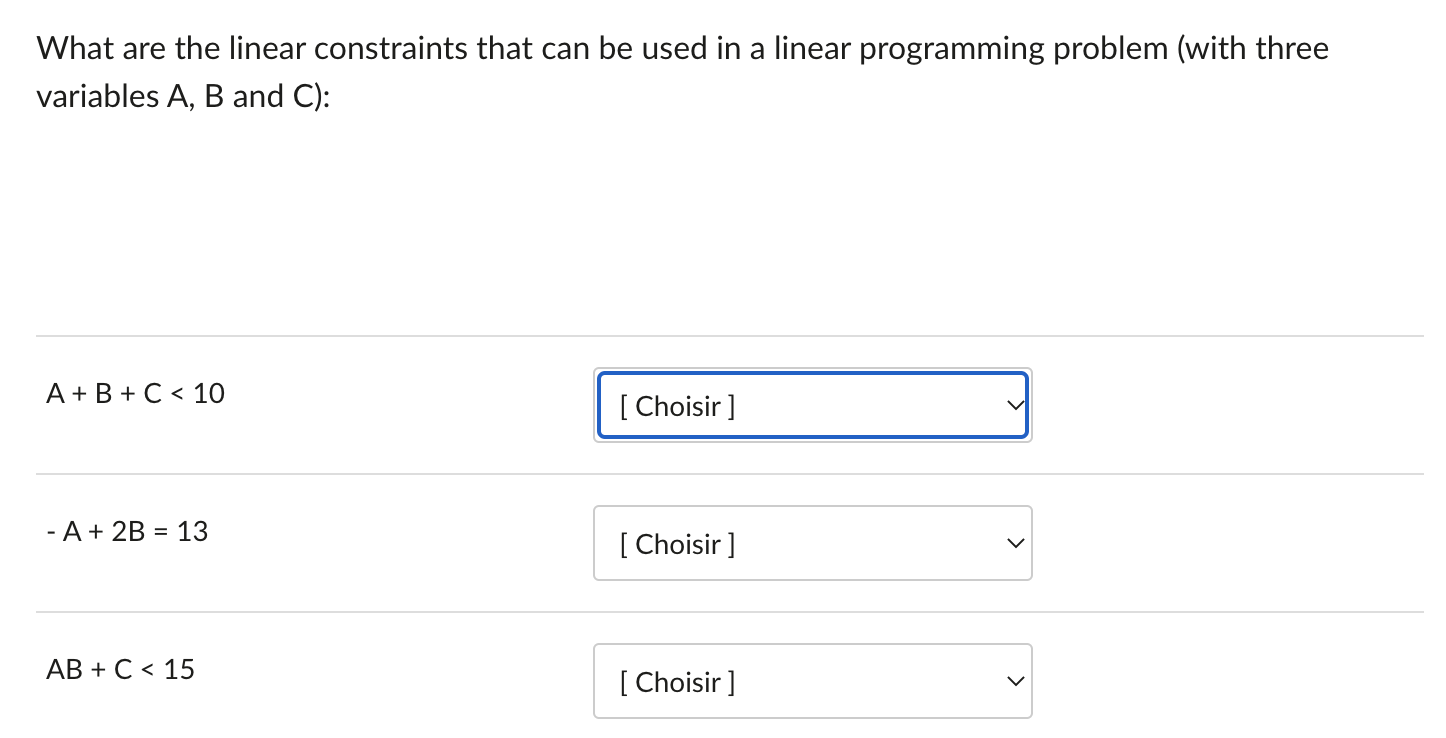Select the constraint text A + B + C < 10
This screenshot has width=1446, height=738.
(134, 393)
